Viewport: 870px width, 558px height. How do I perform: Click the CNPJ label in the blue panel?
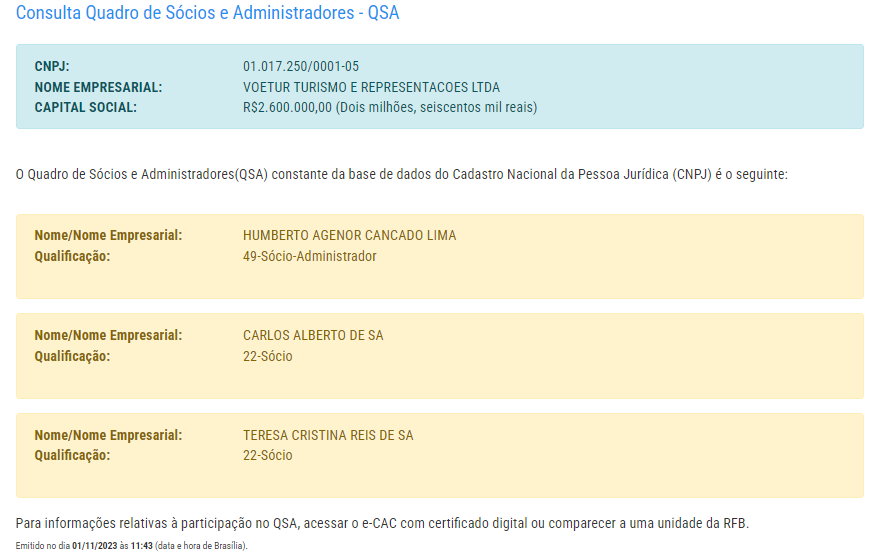(52, 67)
